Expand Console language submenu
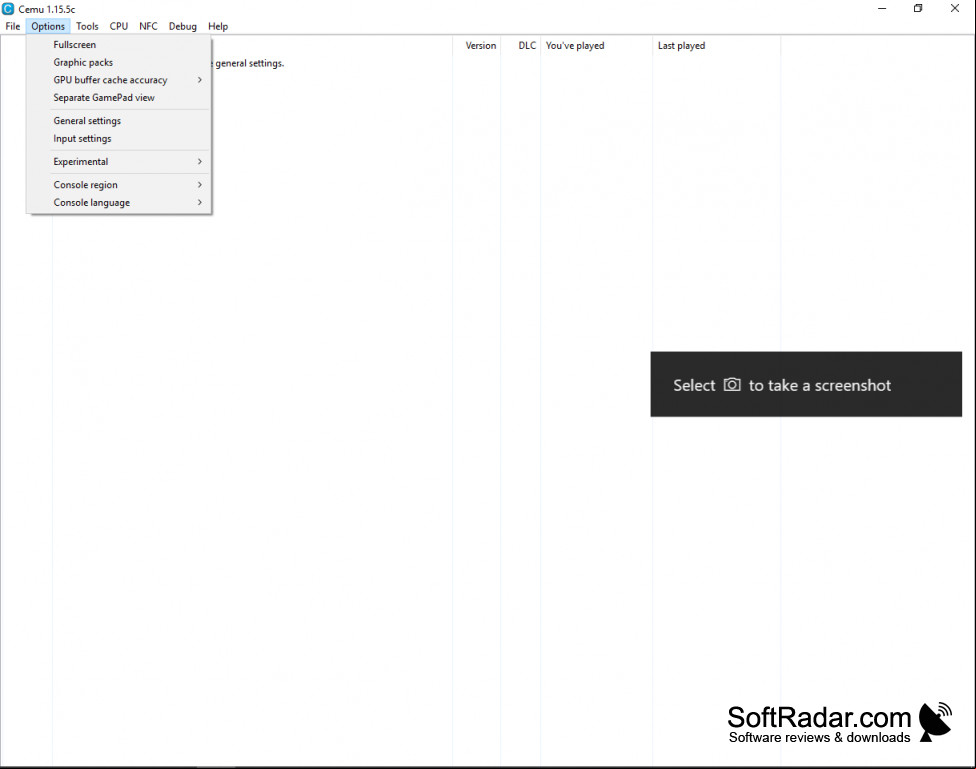This screenshot has height=769, width=976. [119, 202]
